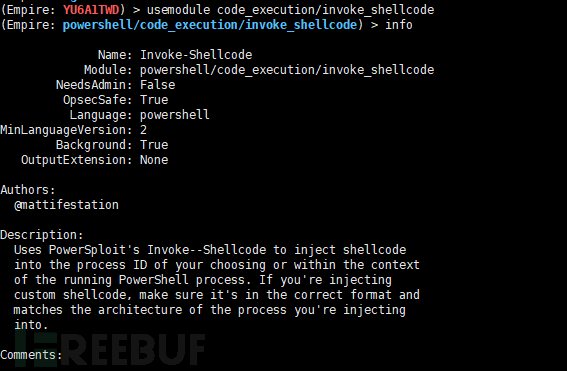Click the word PowerSploit's in description
Image resolution: width=567 pixels, height=371 pixels.
tap(94, 250)
